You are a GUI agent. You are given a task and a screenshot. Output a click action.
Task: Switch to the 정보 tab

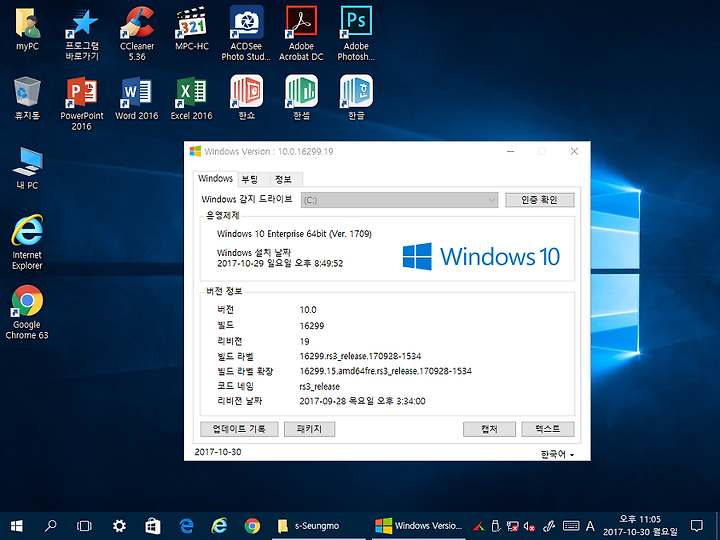coord(284,180)
